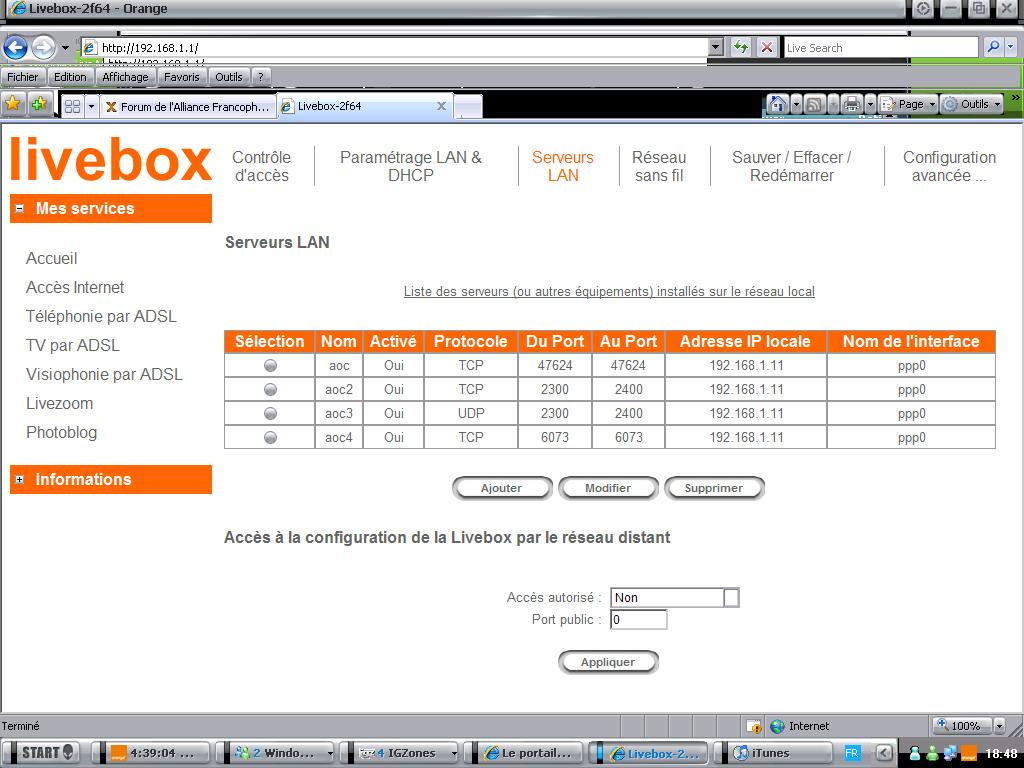Open the Favoris menu
Image resolution: width=1024 pixels, height=768 pixels.
182,77
